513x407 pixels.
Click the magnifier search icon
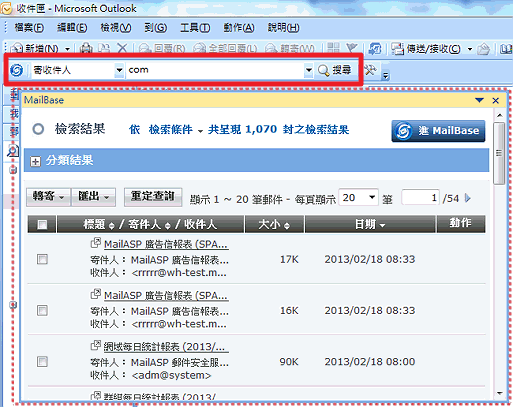[323, 70]
